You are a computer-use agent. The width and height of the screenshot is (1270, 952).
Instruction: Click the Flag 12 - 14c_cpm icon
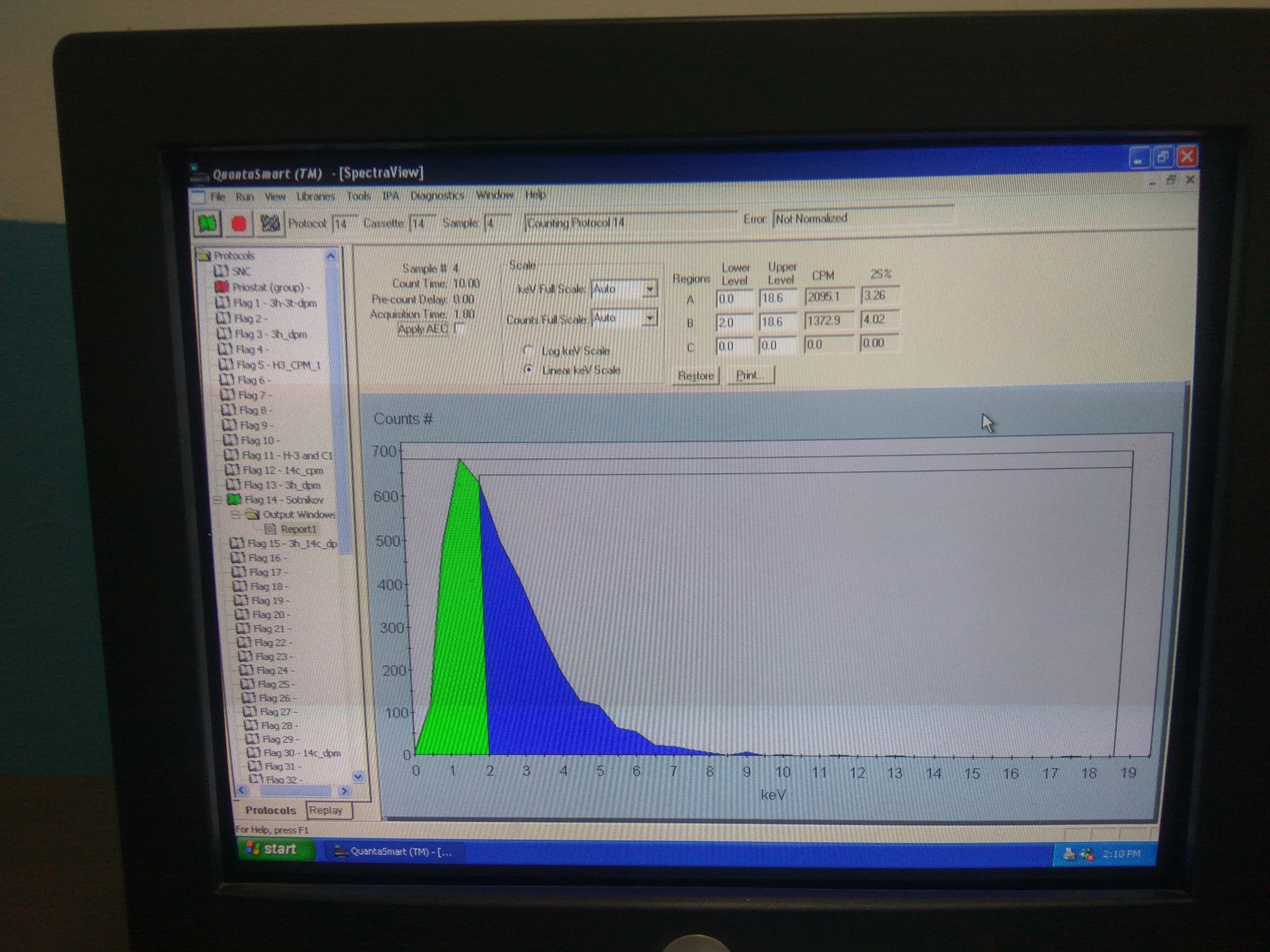[233, 469]
